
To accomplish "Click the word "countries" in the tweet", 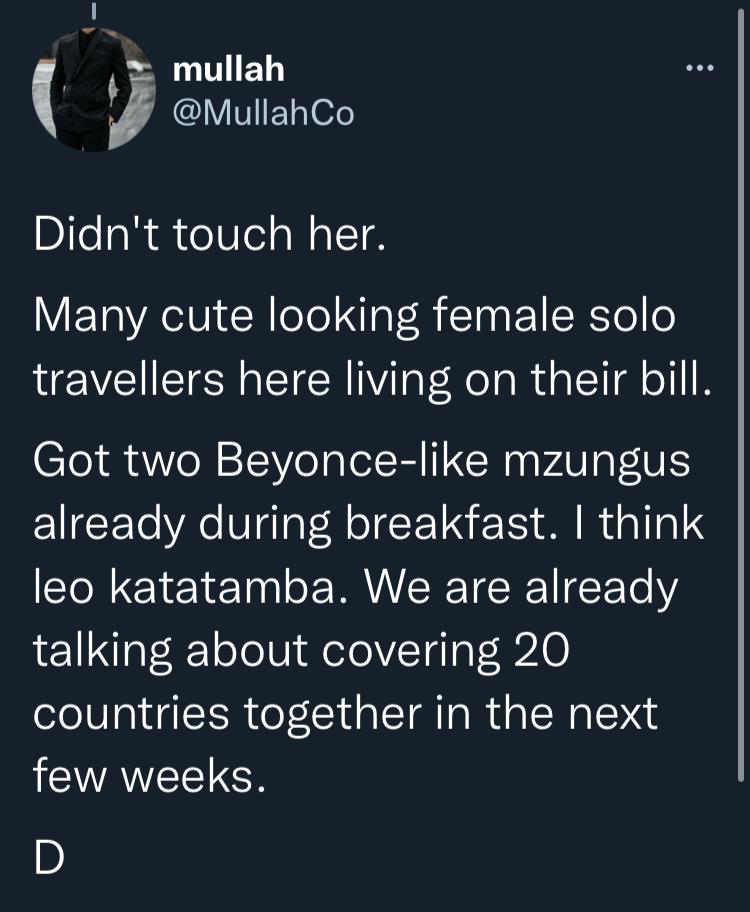I will [125, 714].
